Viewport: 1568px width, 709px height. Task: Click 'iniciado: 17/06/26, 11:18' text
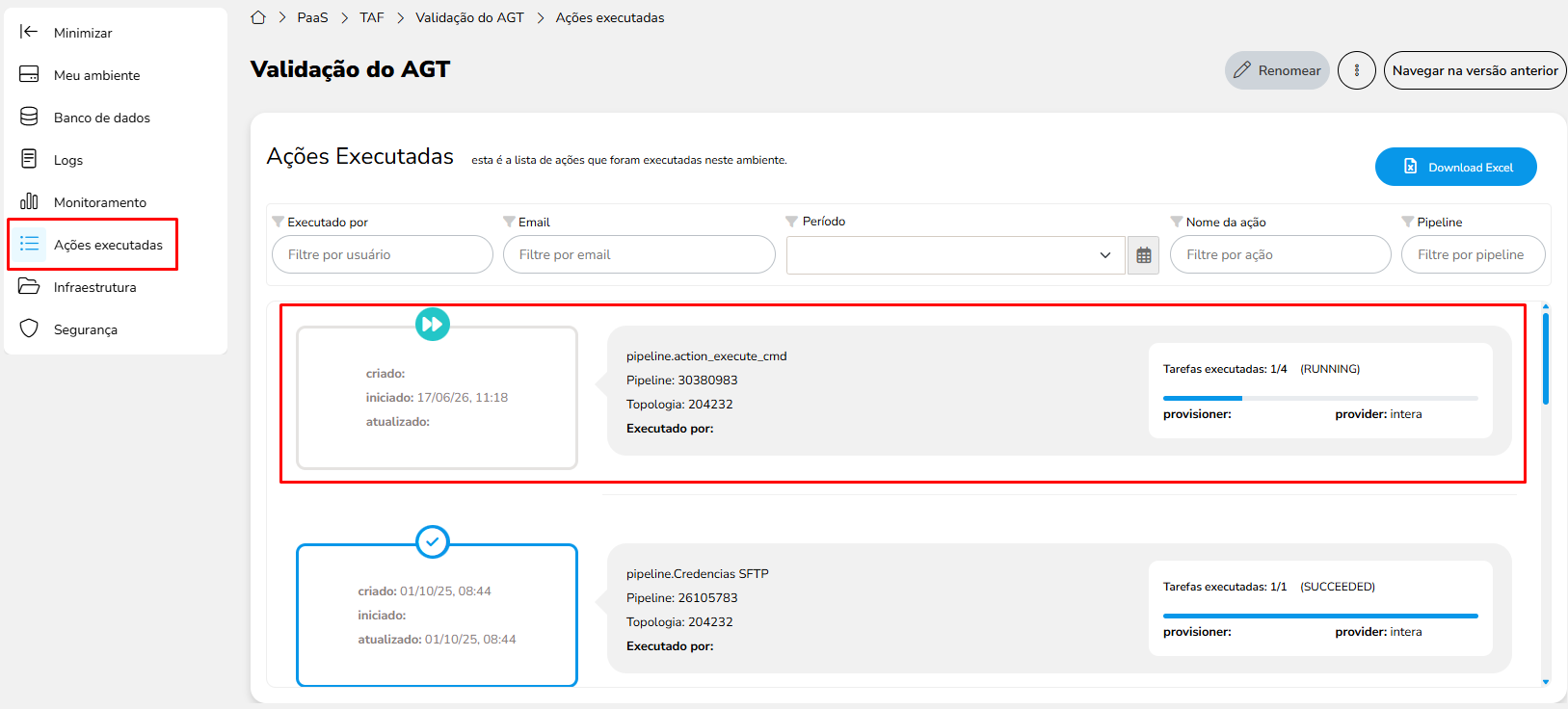(437, 398)
